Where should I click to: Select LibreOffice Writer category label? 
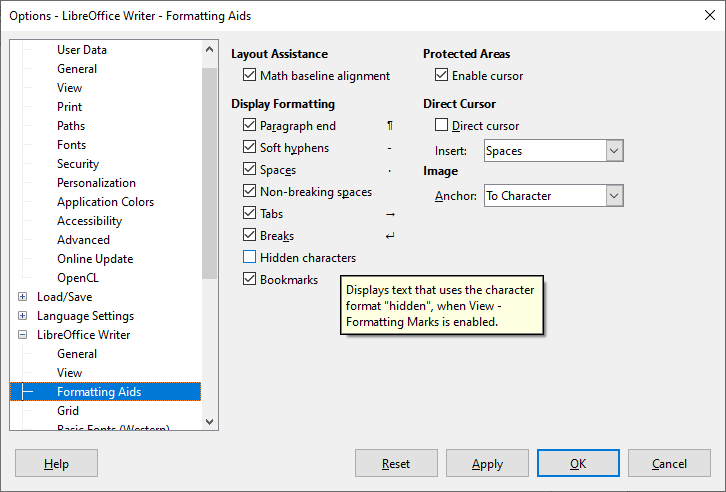click(83, 335)
